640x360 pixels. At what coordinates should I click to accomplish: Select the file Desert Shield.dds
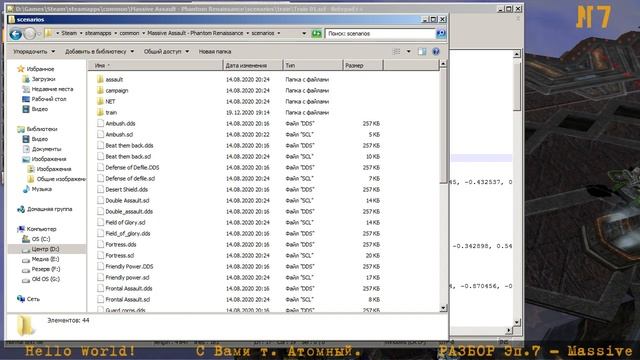pos(127,189)
